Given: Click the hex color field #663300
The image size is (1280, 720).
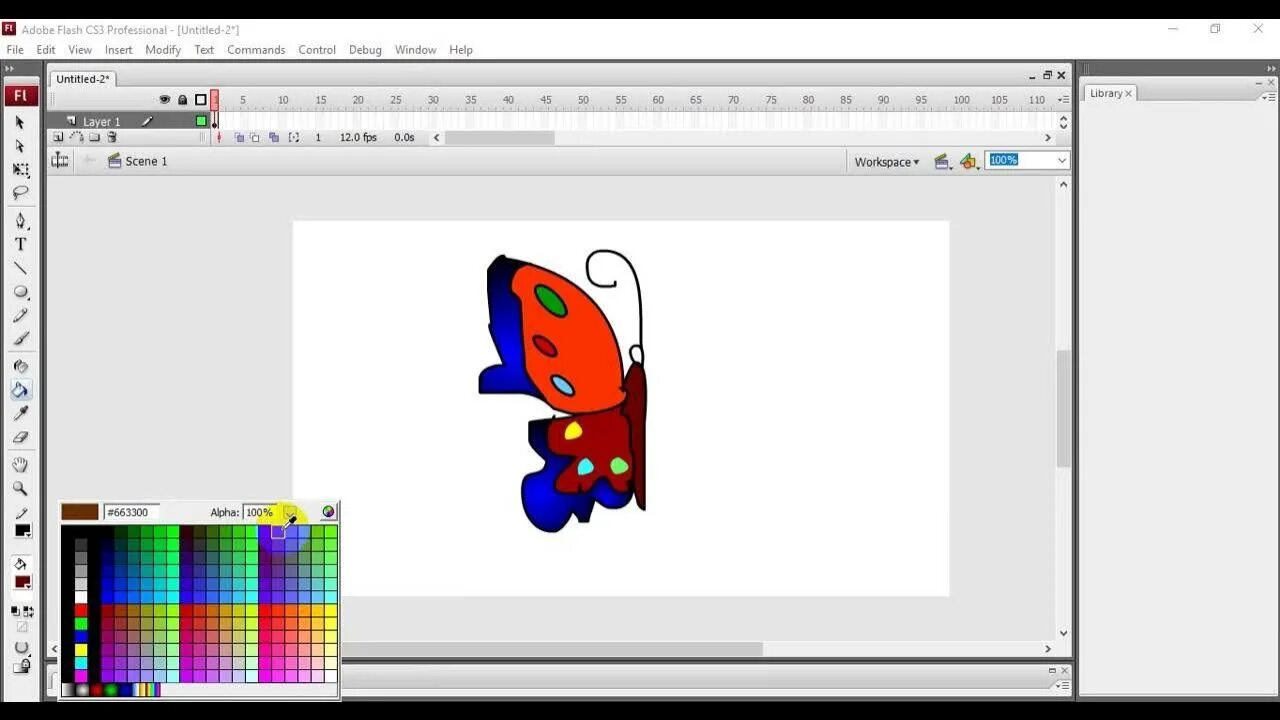Looking at the screenshot, I should [131, 512].
